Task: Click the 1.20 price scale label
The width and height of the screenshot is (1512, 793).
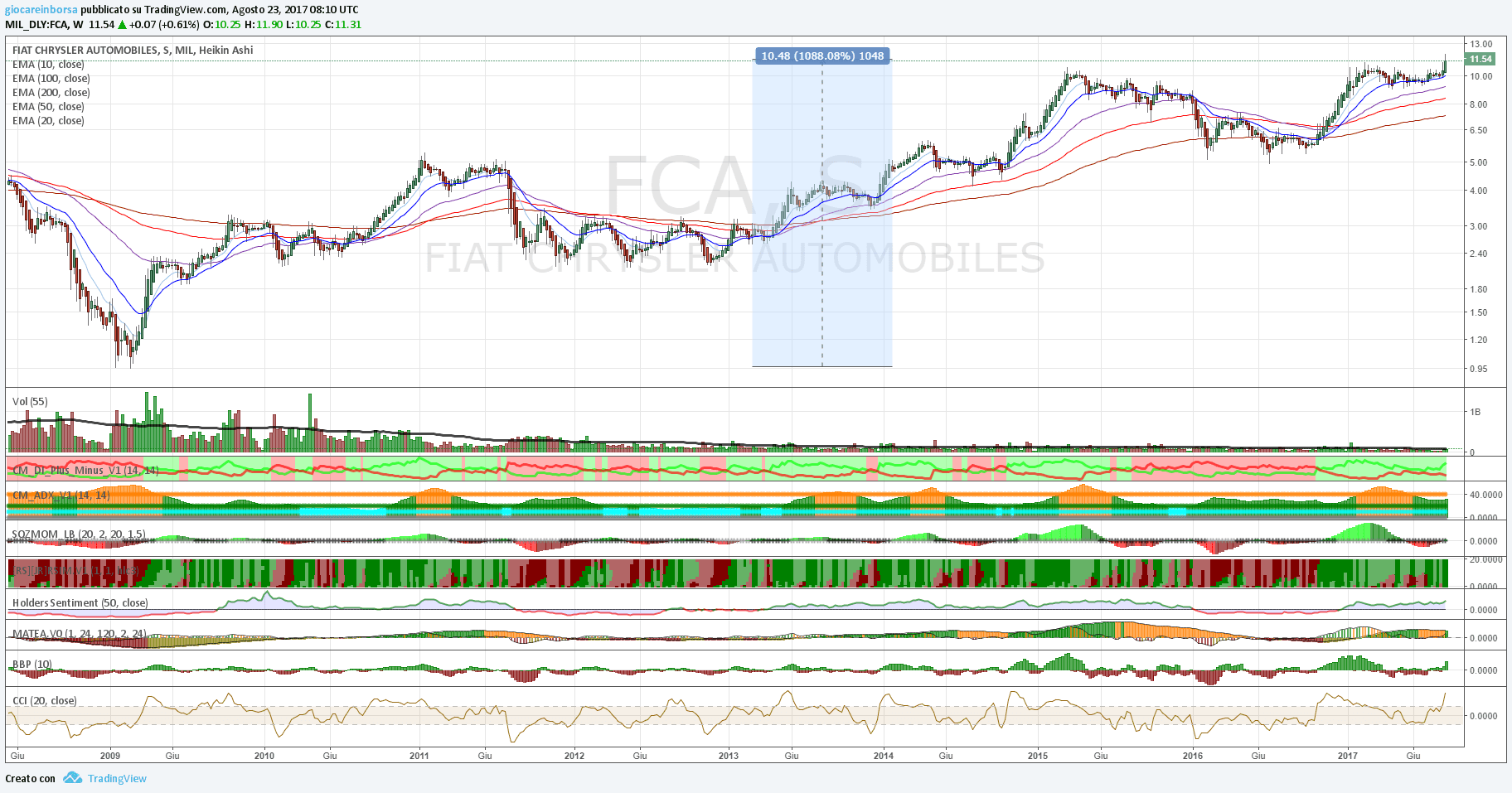Action: pos(1478,339)
